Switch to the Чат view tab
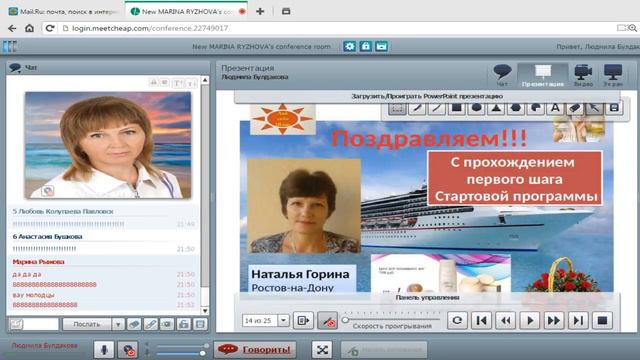The width and height of the screenshot is (640, 360). pos(502,76)
